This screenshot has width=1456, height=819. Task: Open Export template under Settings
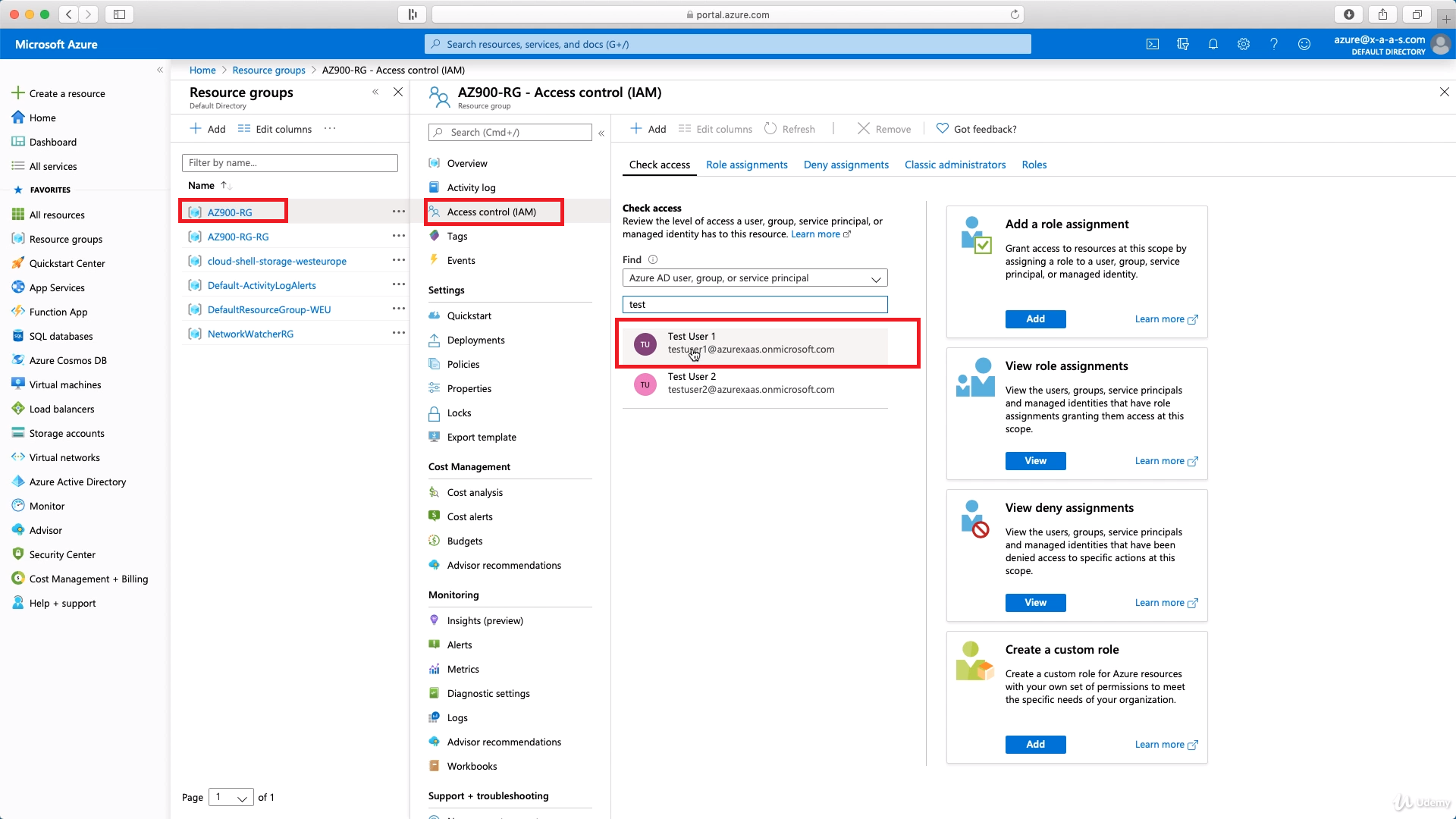pos(482,437)
